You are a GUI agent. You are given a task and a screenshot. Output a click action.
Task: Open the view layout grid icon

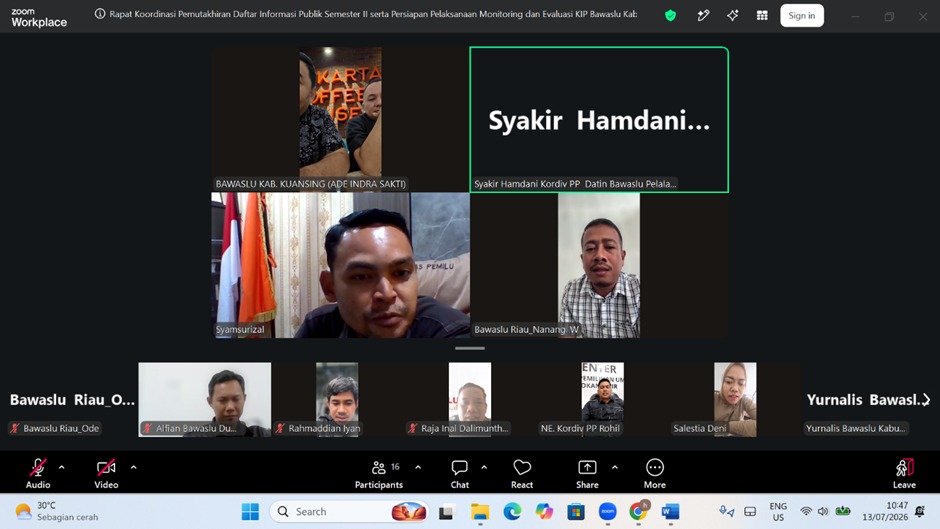point(762,16)
